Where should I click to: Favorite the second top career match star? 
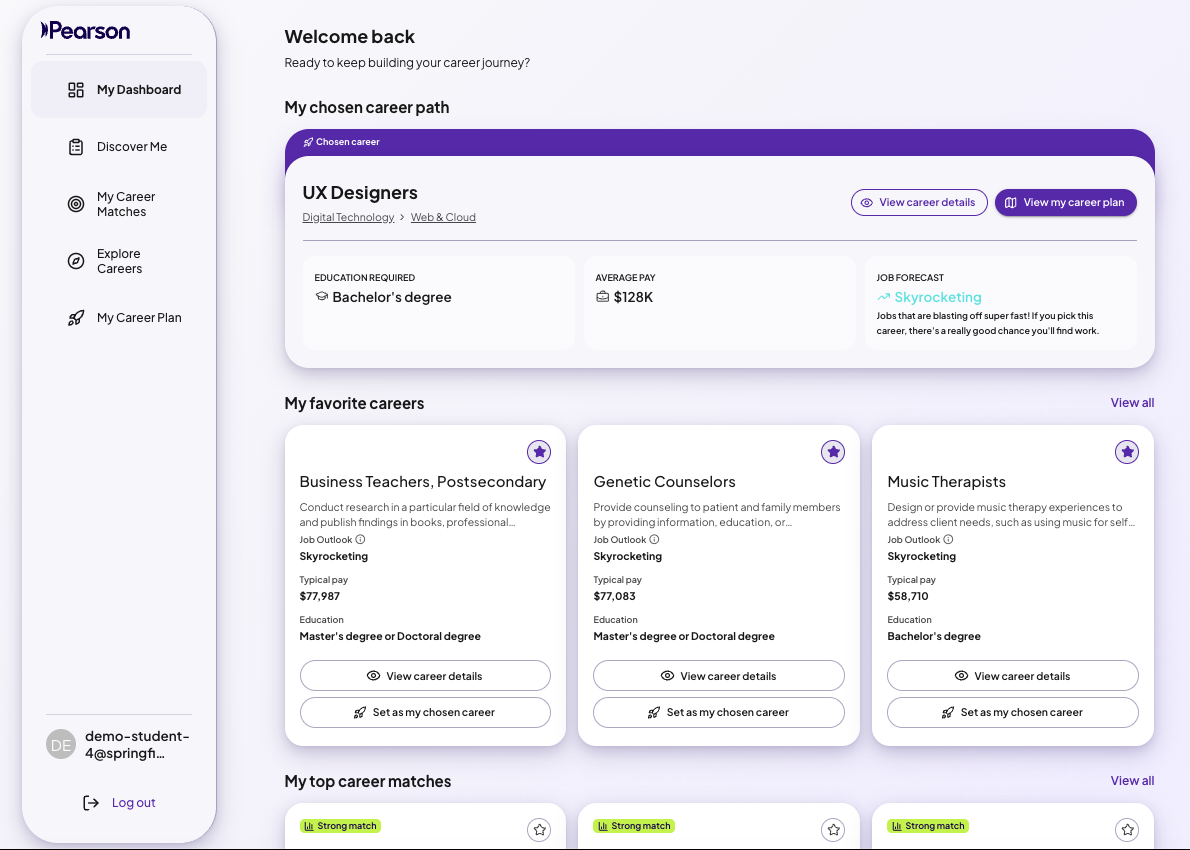click(x=833, y=830)
